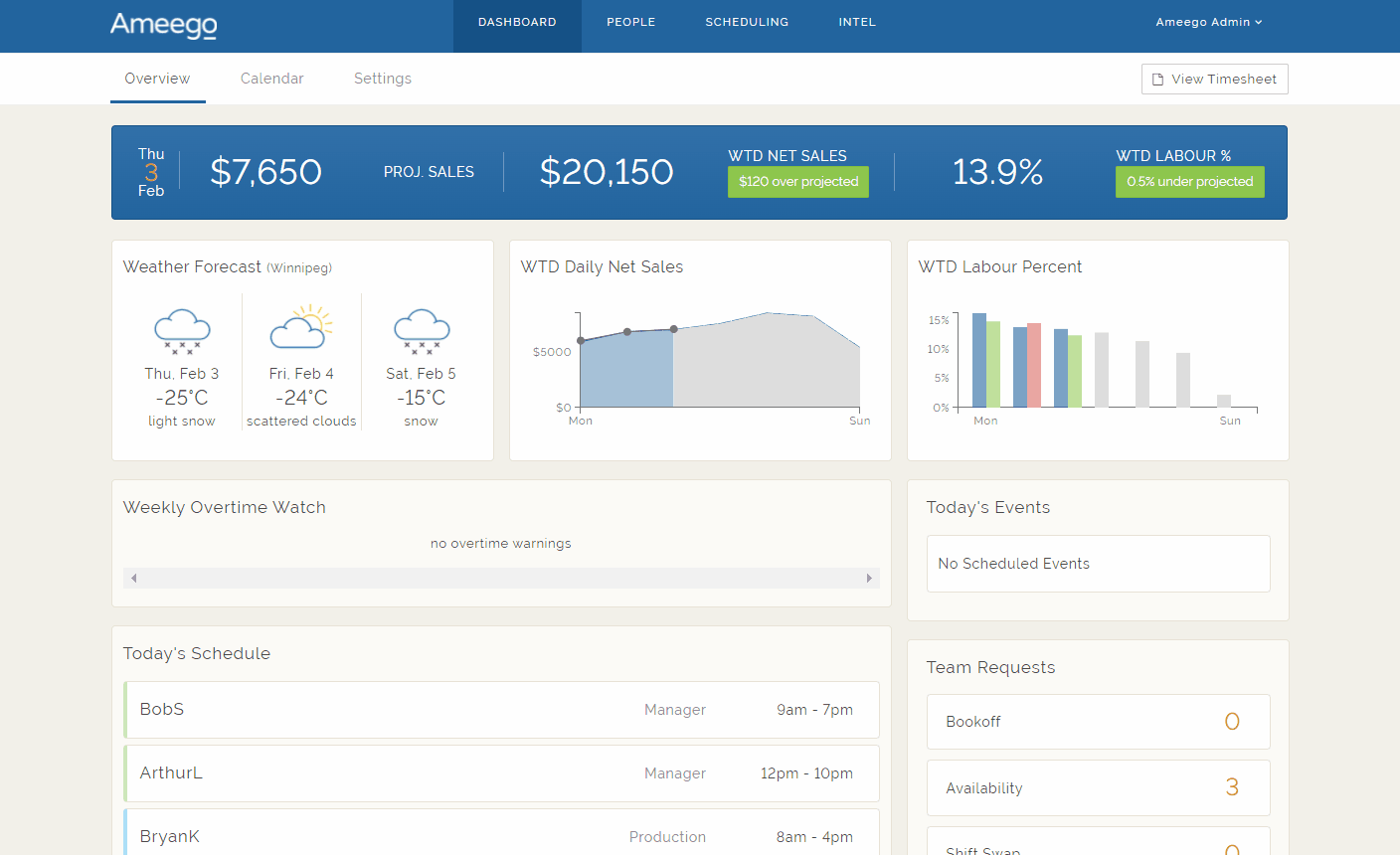Click the scattered clouds icon for Friday
The height and width of the screenshot is (855, 1400).
click(x=301, y=328)
